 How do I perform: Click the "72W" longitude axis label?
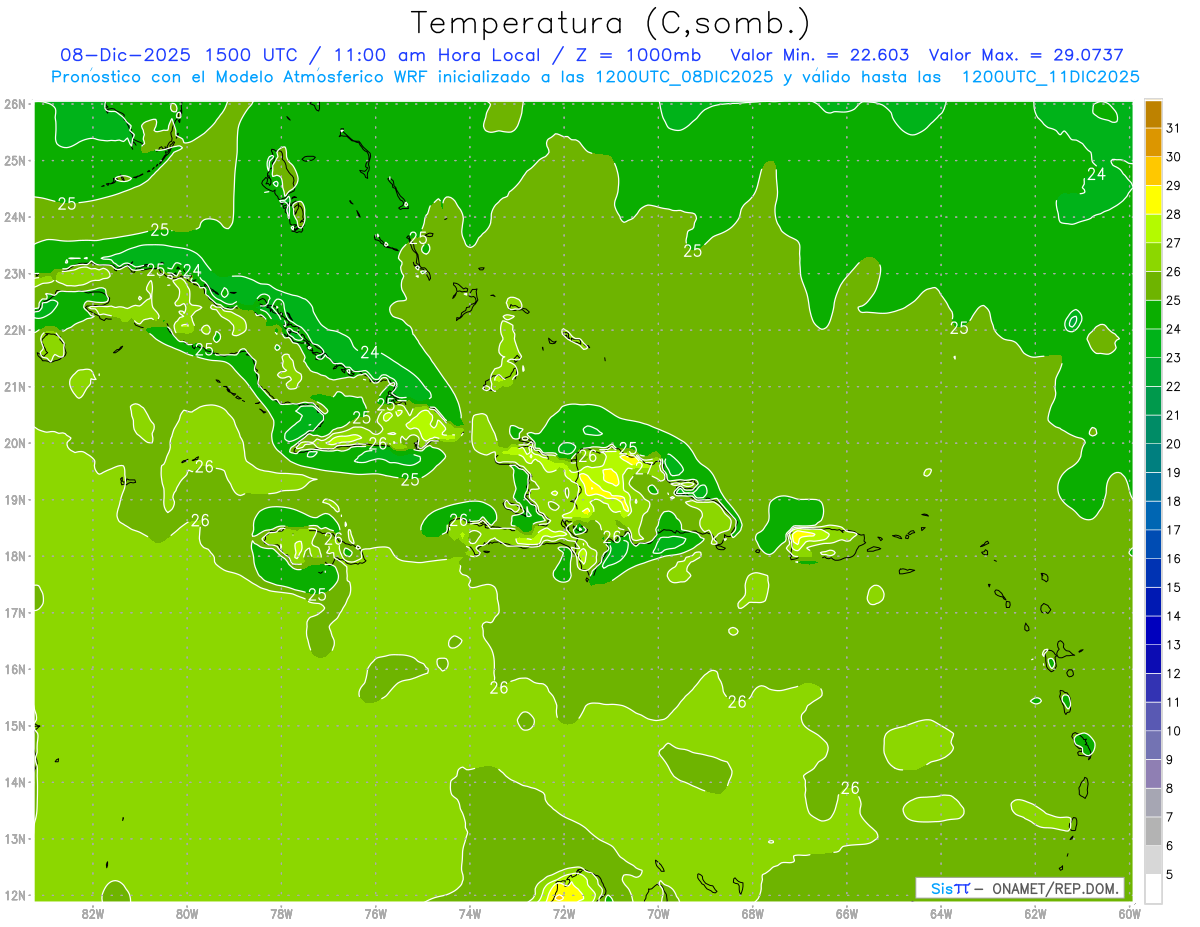click(564, 913)
